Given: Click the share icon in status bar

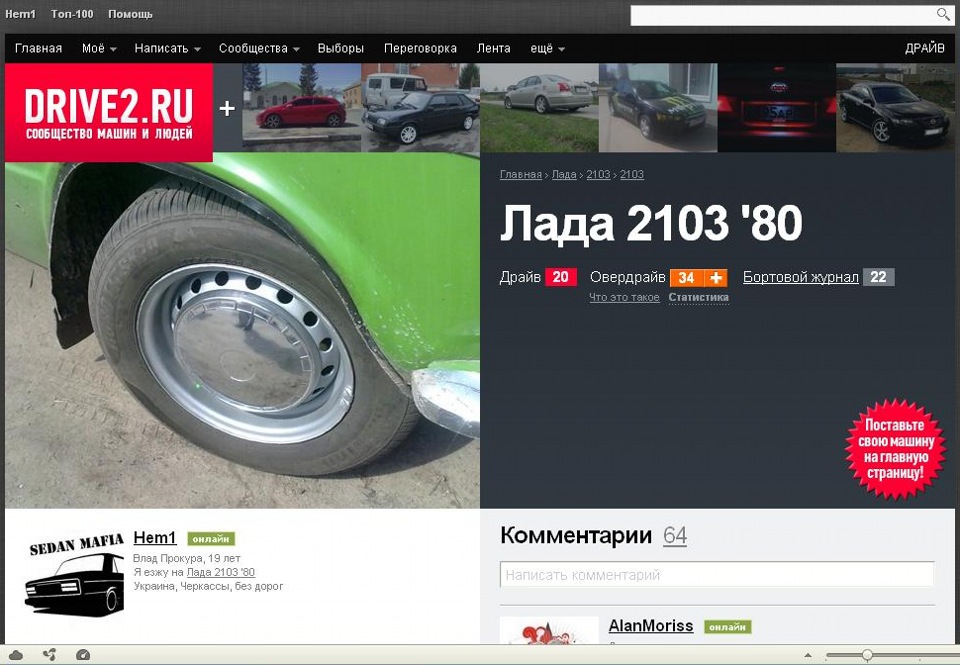Looking at the screenshot, I should pyautogui.click(x=50, y=655).
